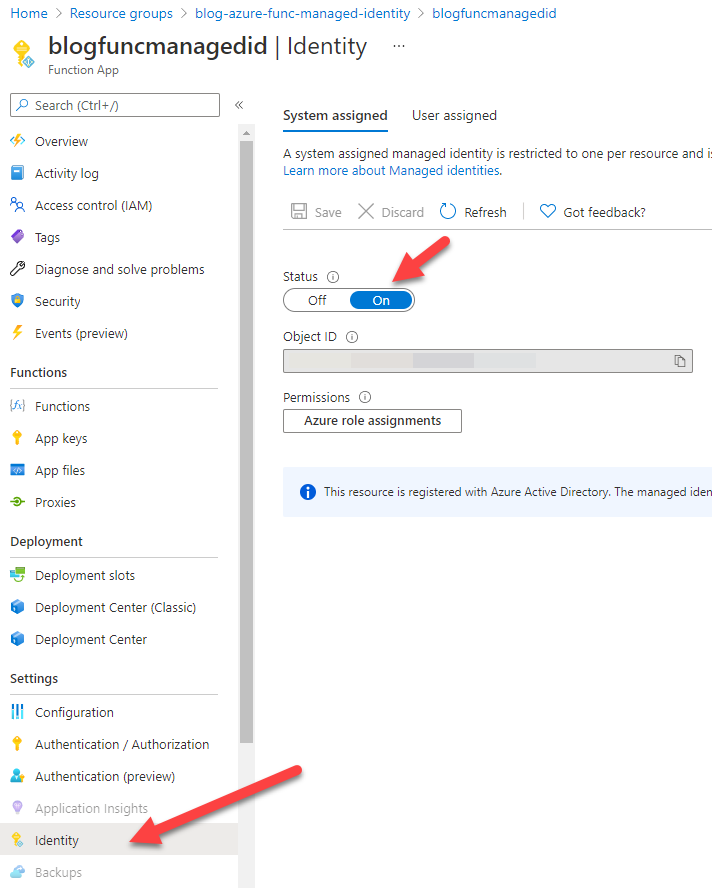Click the Diagnose and solve problems wrench icon
The image size is (712, 888).
[x=18, y=269]
